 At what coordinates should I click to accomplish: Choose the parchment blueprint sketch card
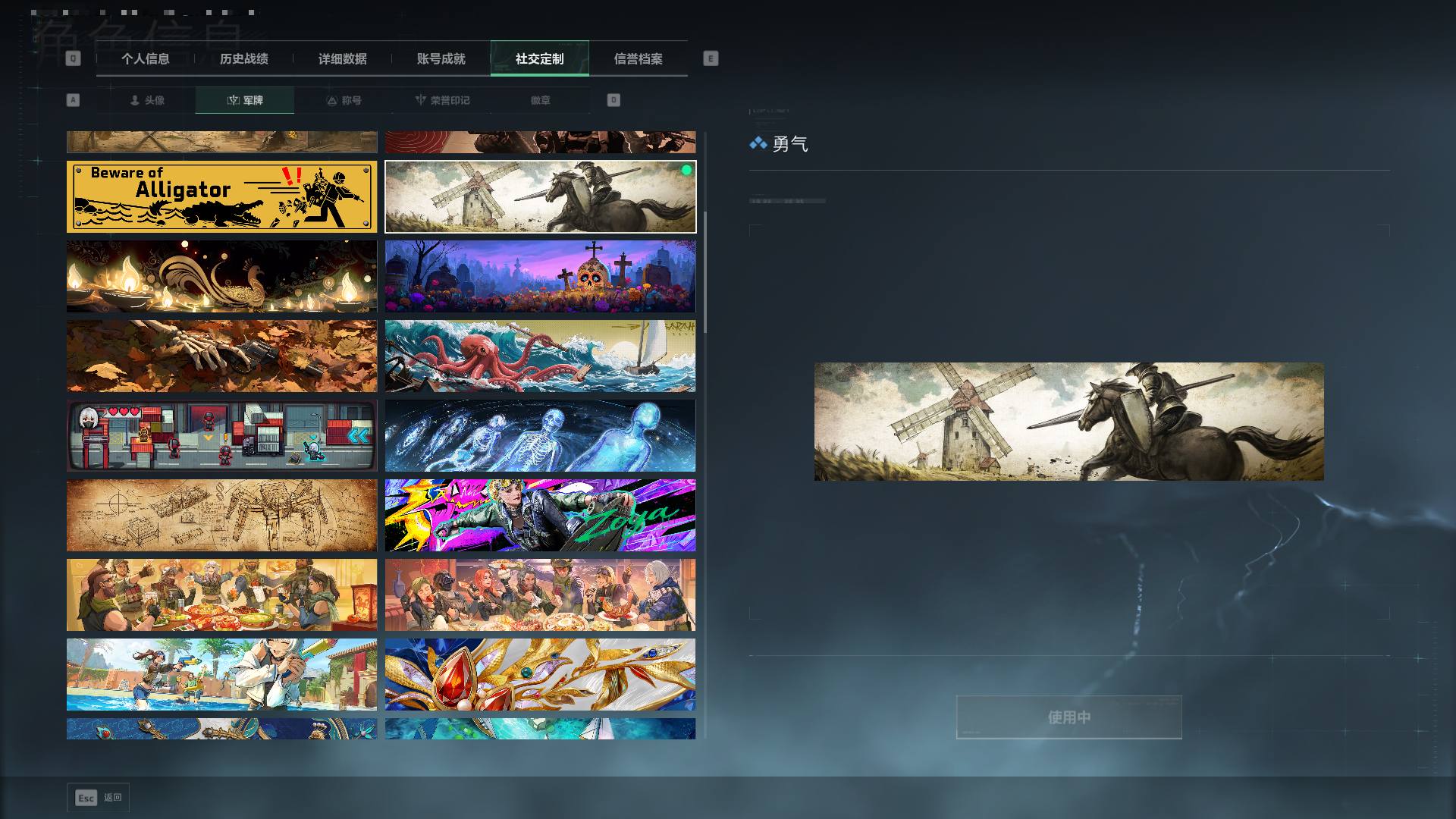(x=221, y=515)
